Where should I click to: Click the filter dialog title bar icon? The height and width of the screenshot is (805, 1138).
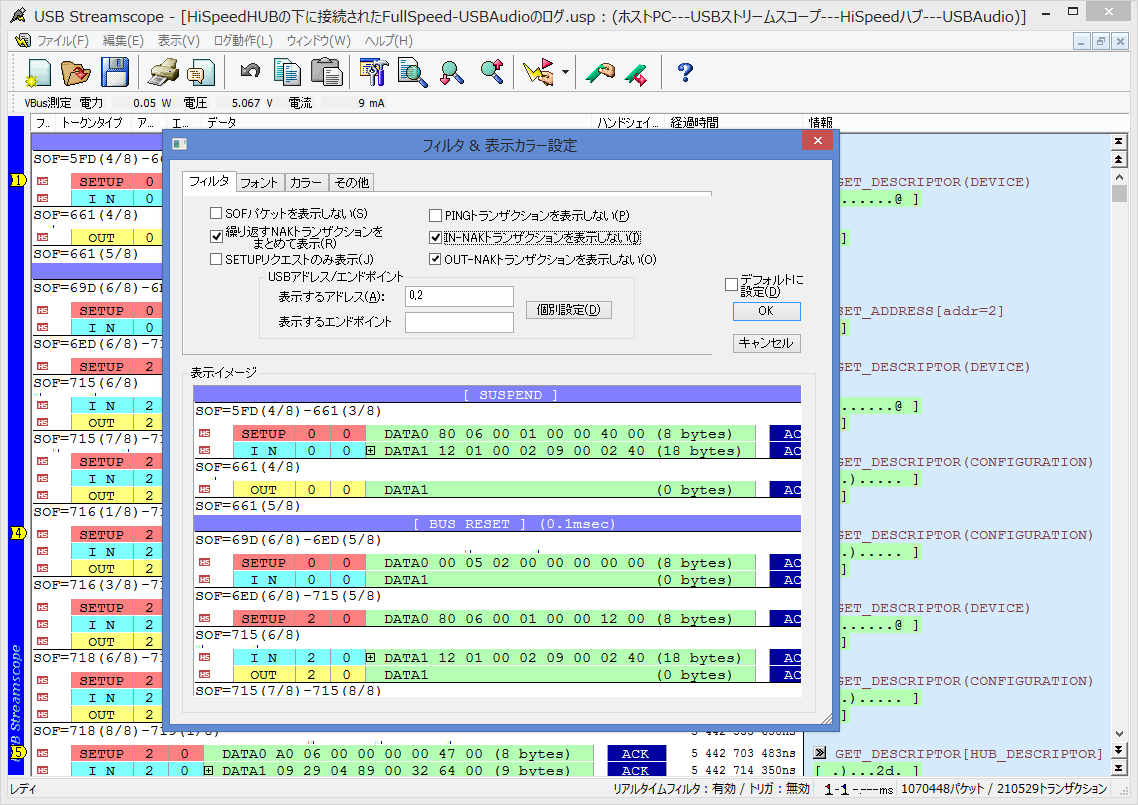click(x=180, y=144)
